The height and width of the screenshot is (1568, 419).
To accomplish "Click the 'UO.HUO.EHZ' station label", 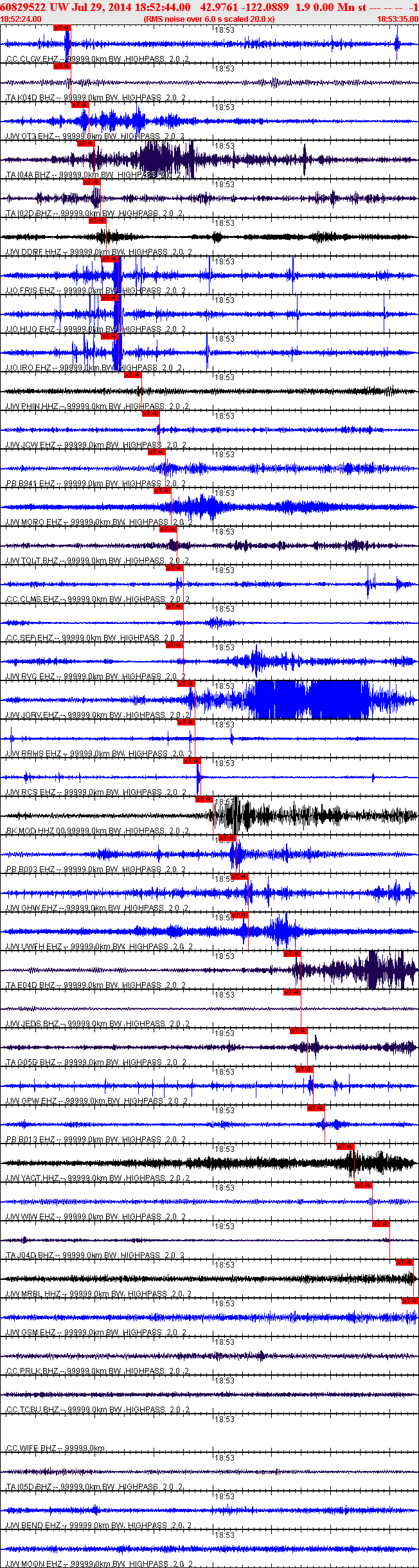I will click(31, 329).
